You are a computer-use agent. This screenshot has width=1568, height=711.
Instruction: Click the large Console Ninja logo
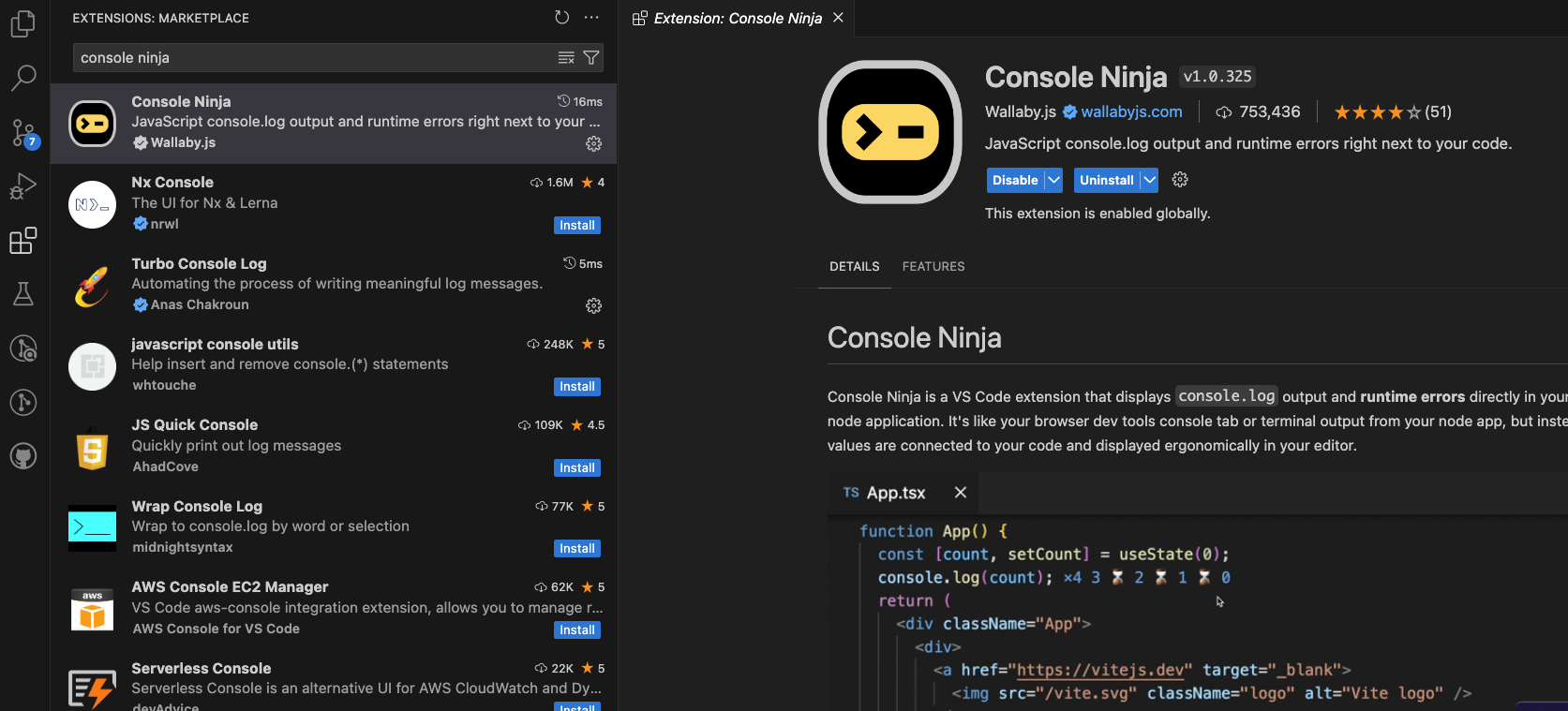pos(890,132)
